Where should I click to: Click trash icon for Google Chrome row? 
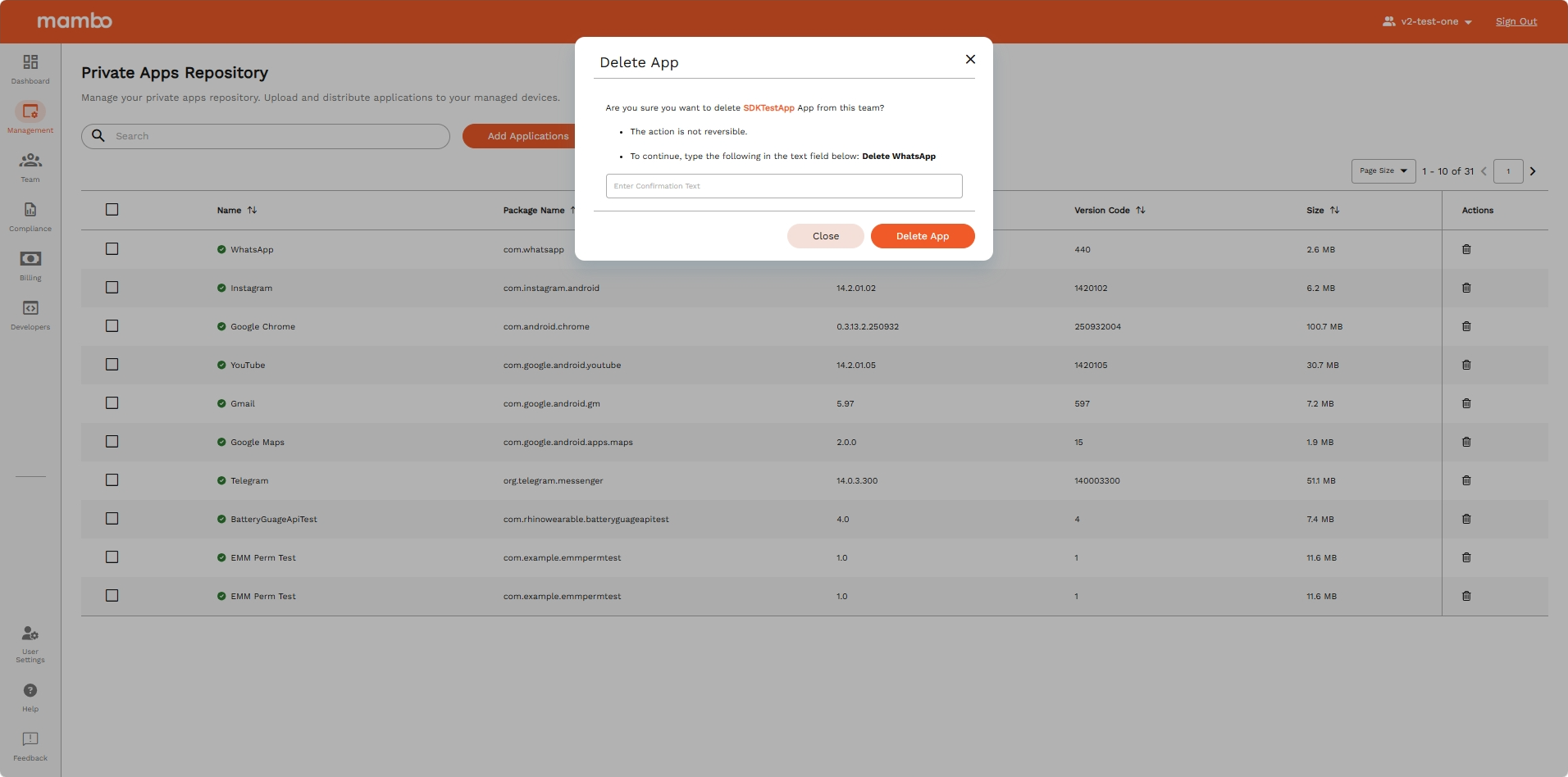click(x=1466, y=326)
